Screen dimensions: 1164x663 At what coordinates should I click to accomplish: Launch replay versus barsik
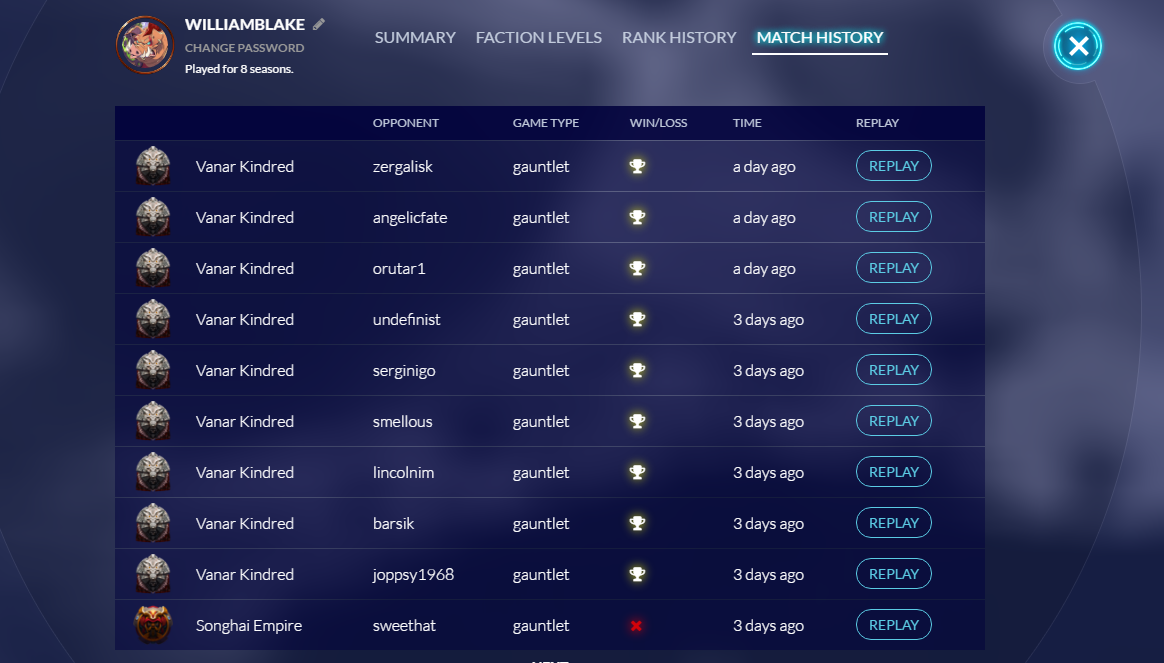point(894,523)
